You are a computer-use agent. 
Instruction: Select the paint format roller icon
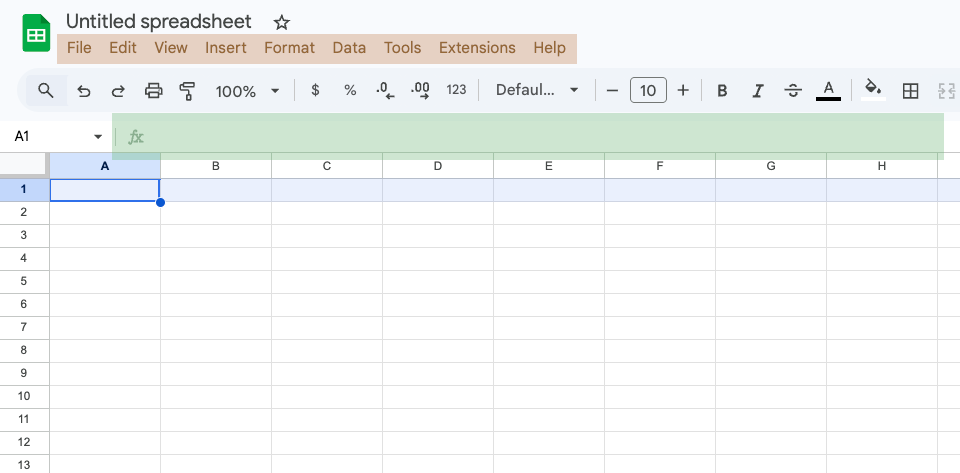coord(187,91)
